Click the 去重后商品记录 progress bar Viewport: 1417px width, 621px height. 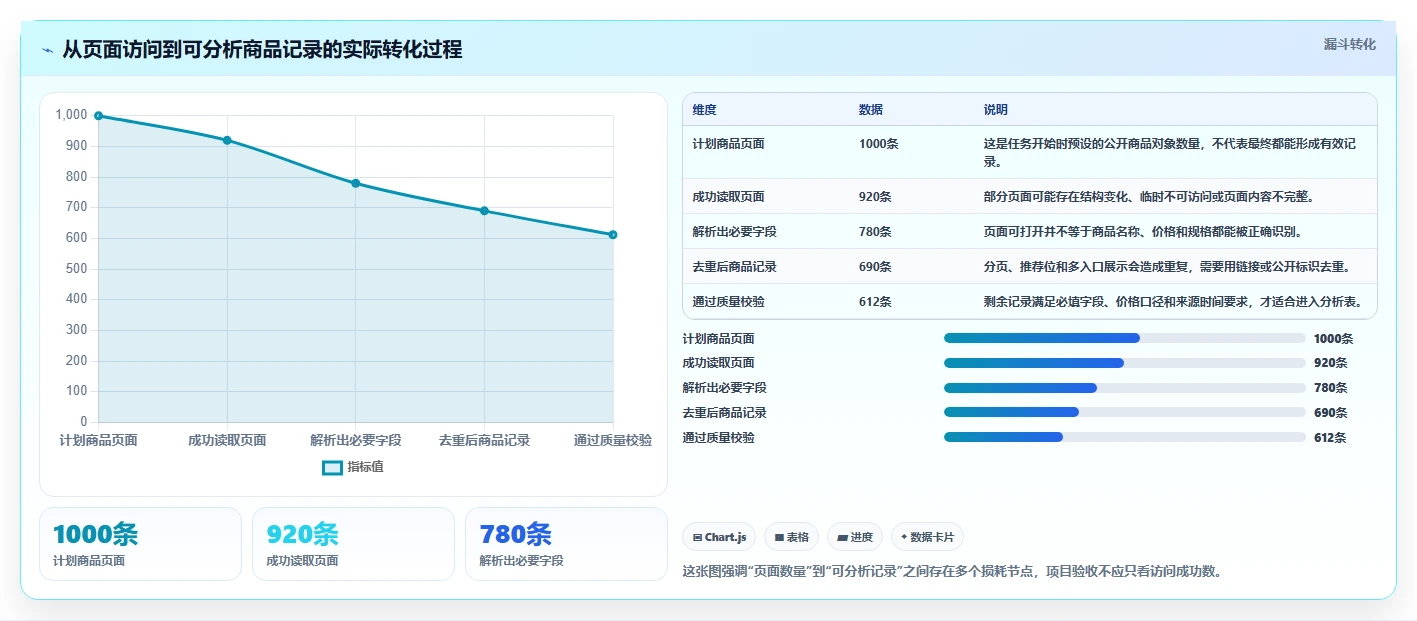(x=1125, y=412)
